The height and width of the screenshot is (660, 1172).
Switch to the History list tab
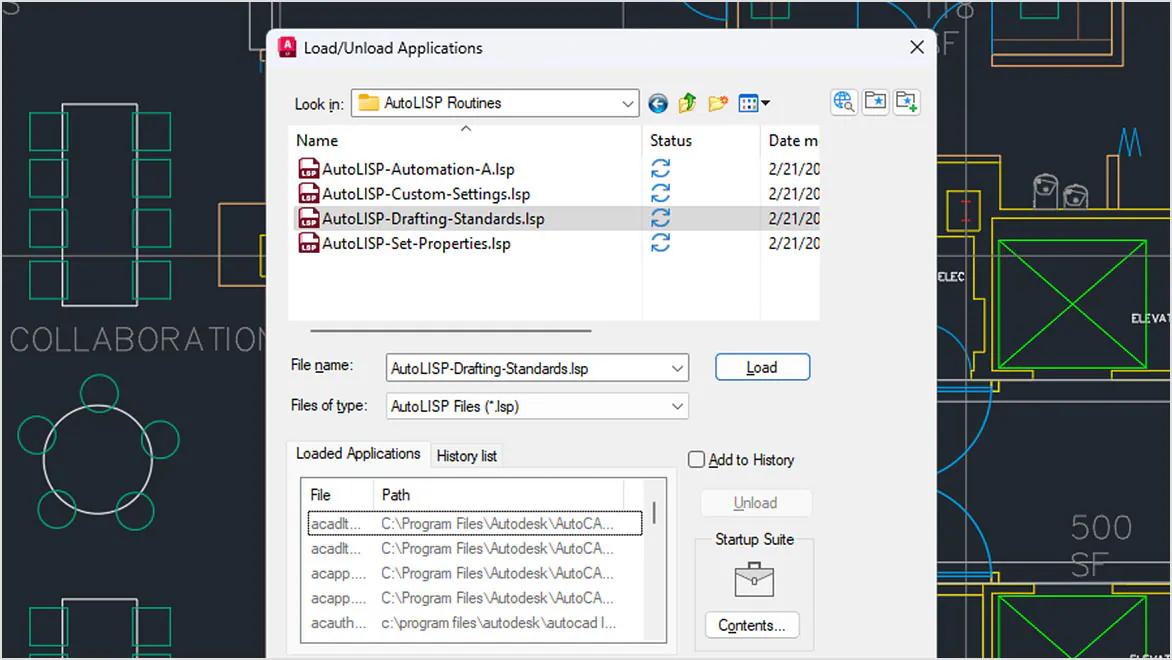466,456
